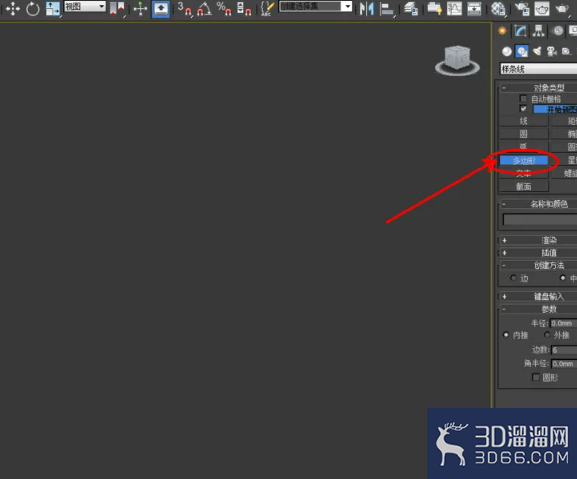
Task: Open the named selection sets dropdown
Action: click(x=315, y=6)
